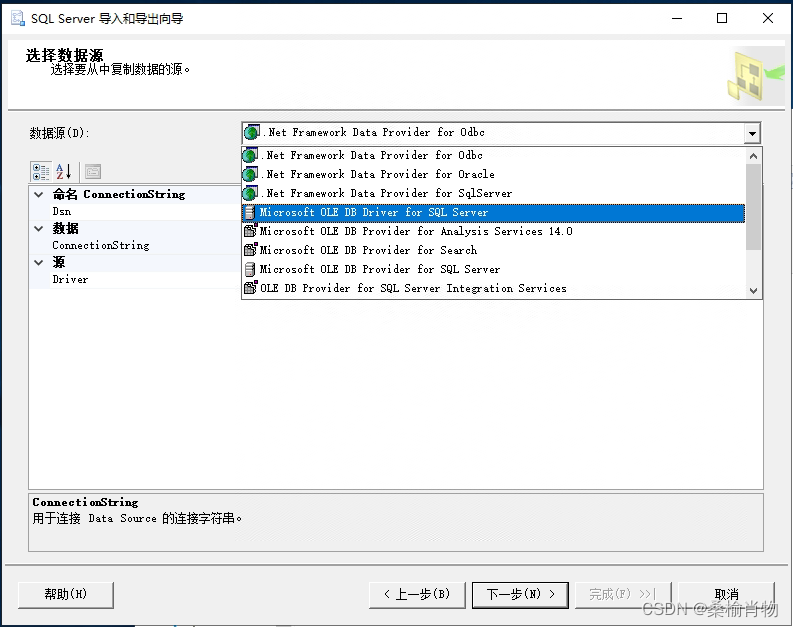Image resolution: width=793 pixels, height=627 pixels.
Task: Click the Alphabetical sort A-Z icon
Action: point(64,171)
